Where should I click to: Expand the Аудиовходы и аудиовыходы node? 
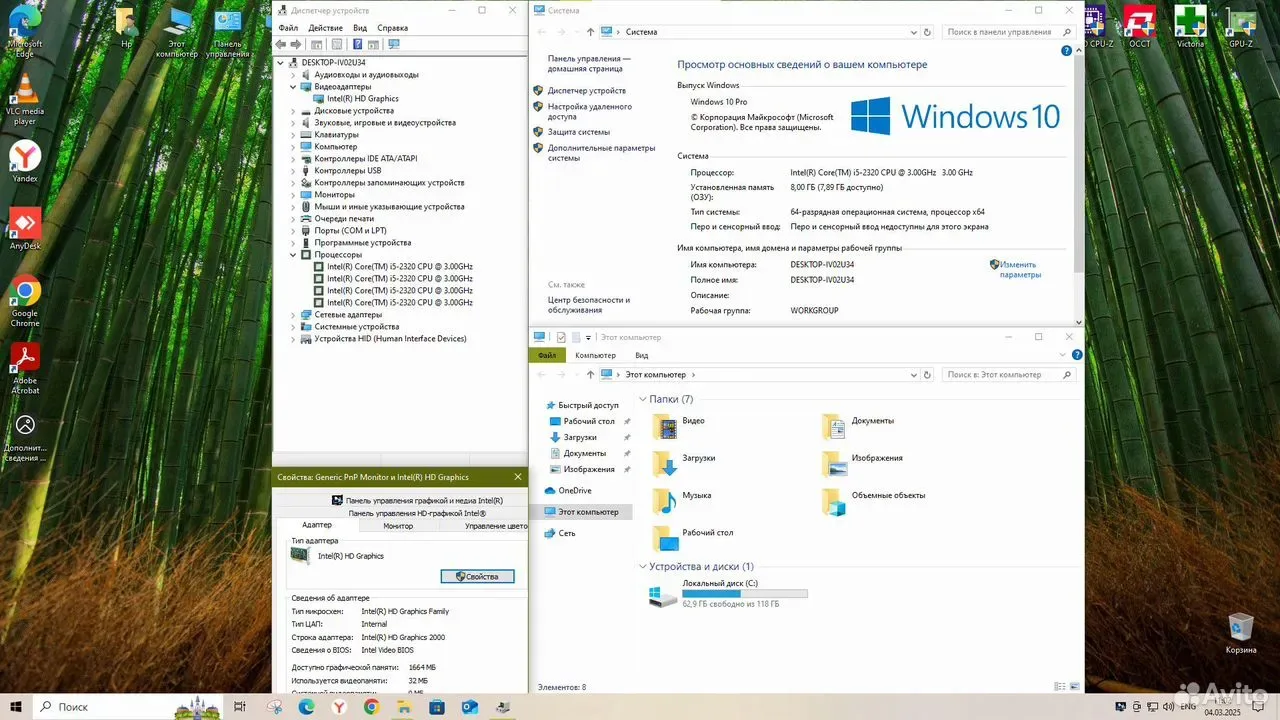click(x=294, y=75)
